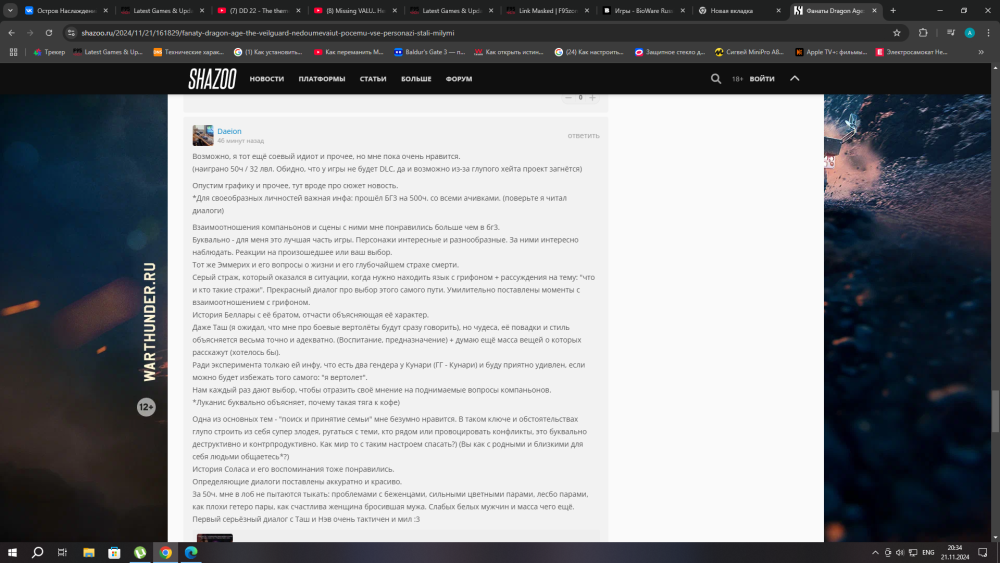This screenshot has height=563, width=1000.
Task: Open Microsoft Edge from taskbar
Action: pyautogui.click(x=190, y=552)
